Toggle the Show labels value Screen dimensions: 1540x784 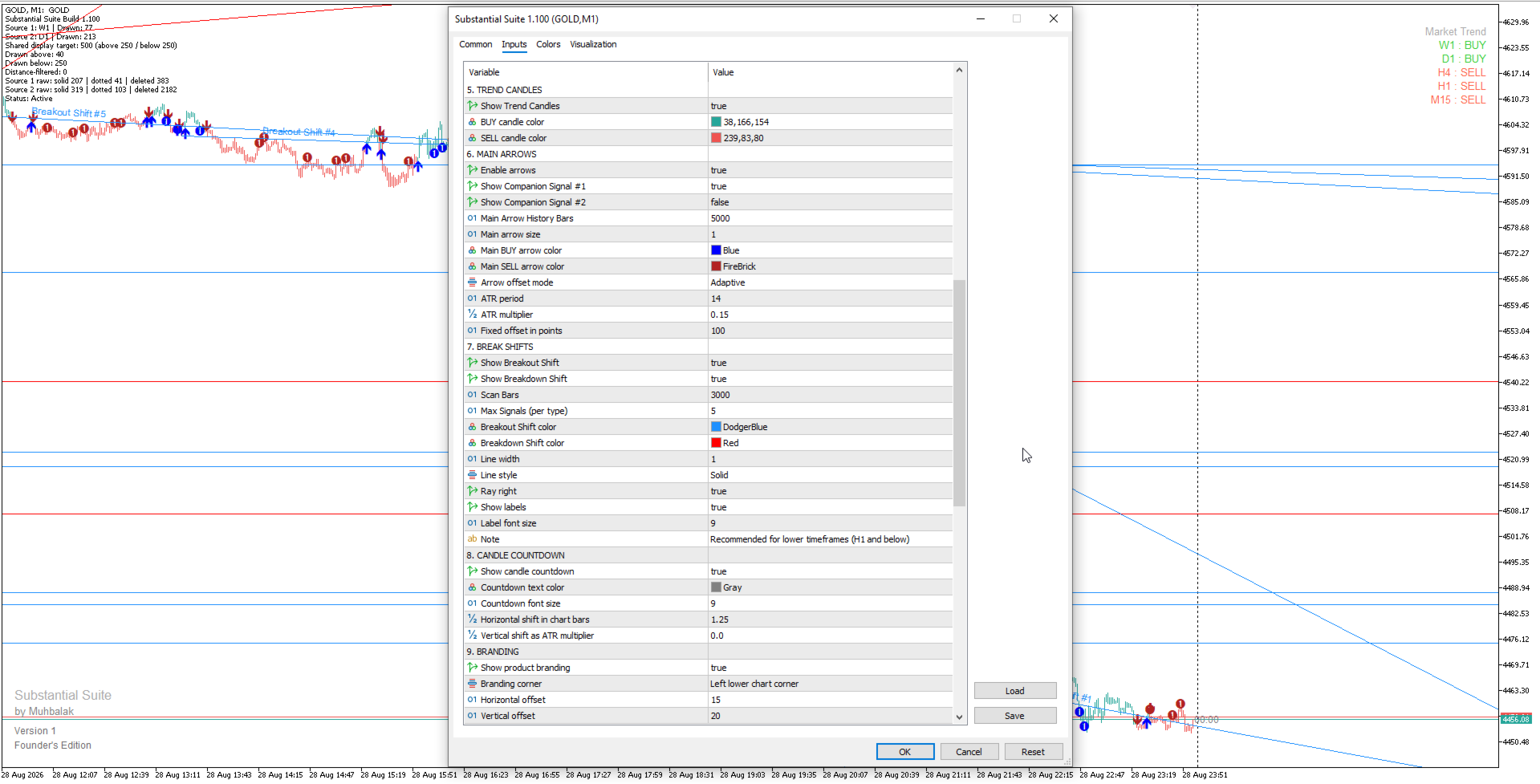pos(831,507)
